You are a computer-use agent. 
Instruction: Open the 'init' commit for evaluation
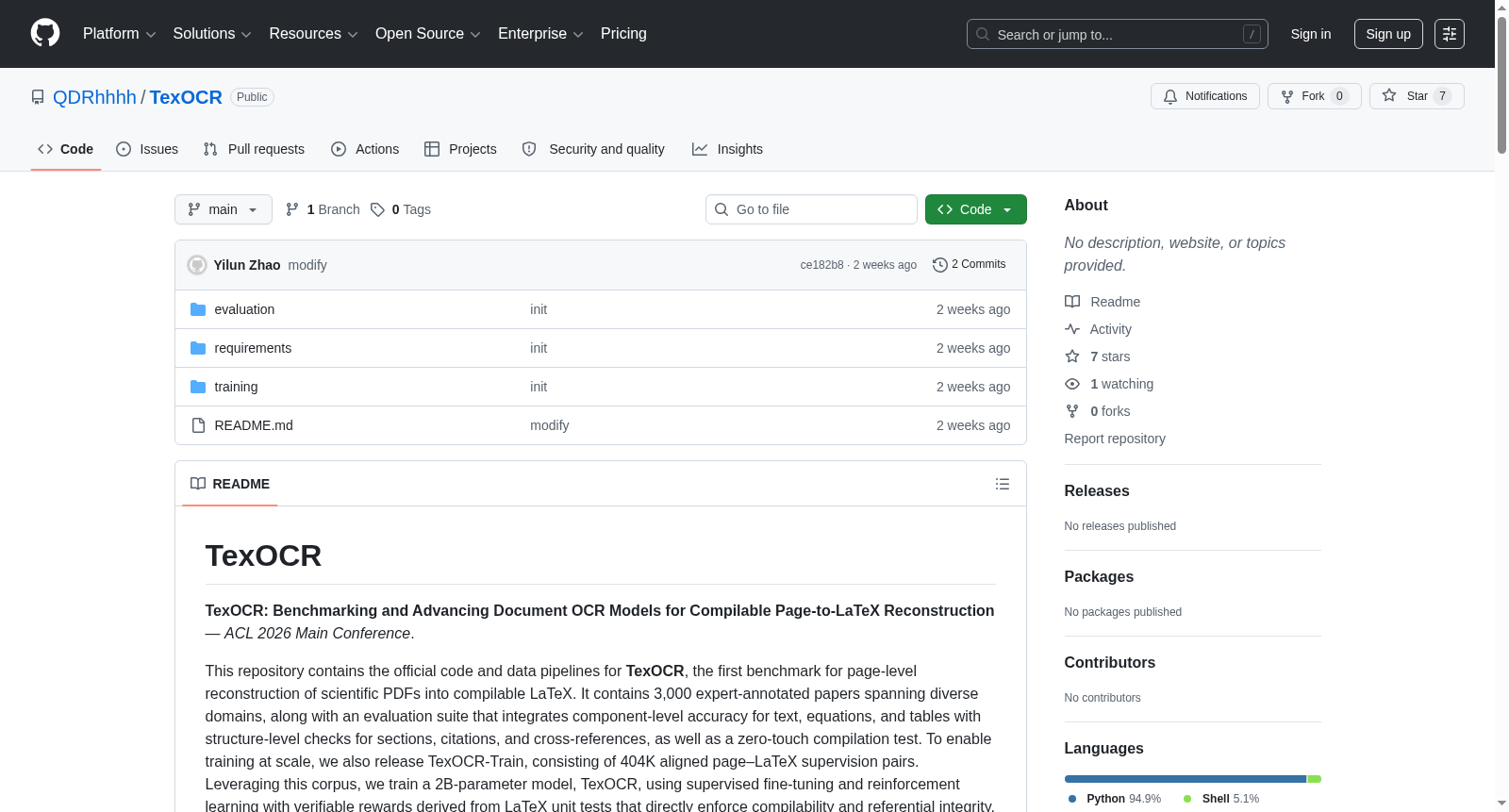539,309
